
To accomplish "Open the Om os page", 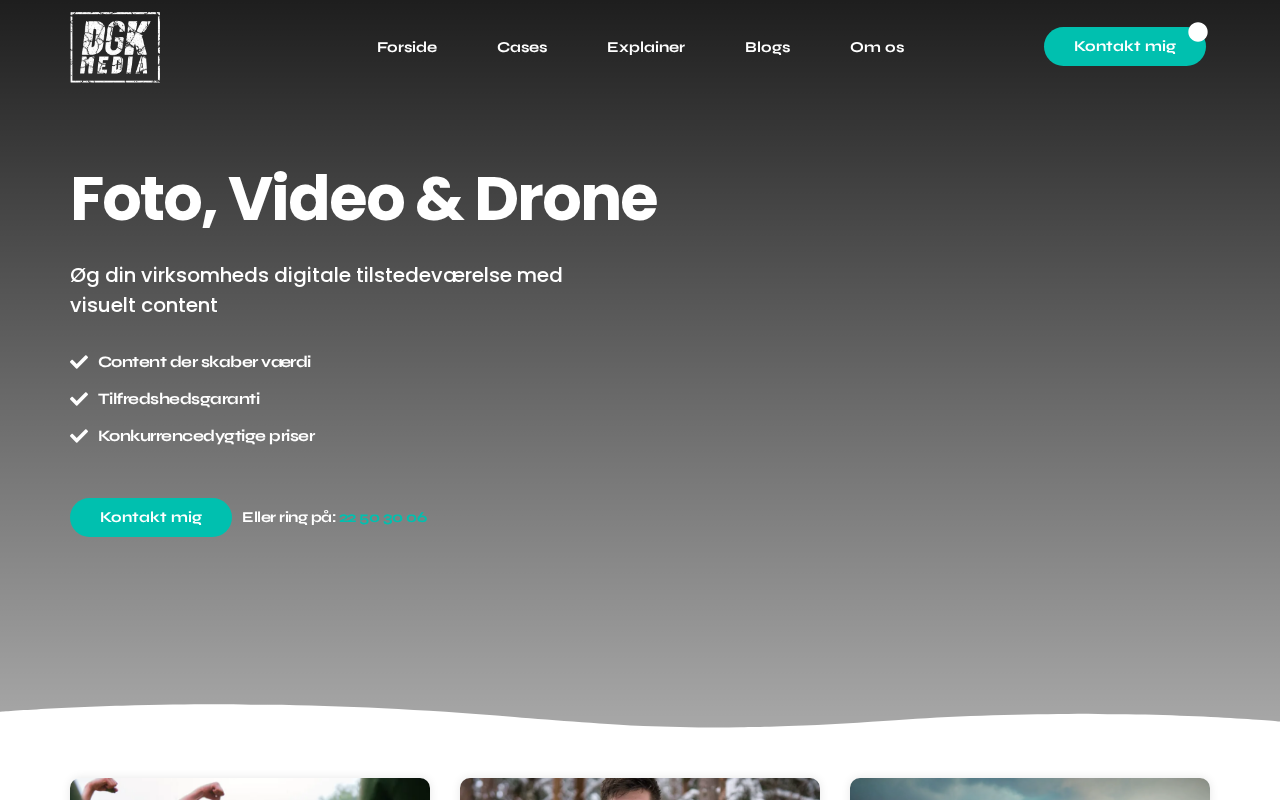I will tap(877, 47).
